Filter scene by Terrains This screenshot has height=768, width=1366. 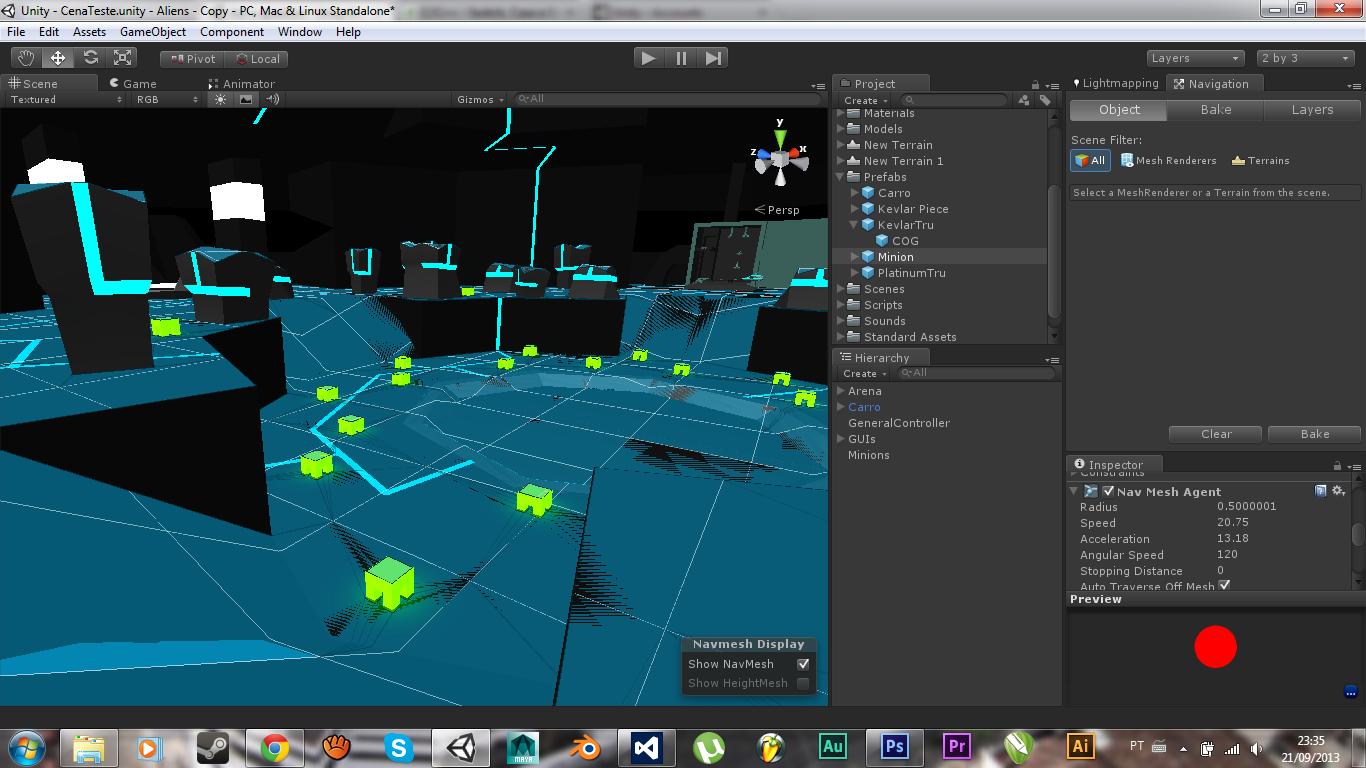(1260, 160)
